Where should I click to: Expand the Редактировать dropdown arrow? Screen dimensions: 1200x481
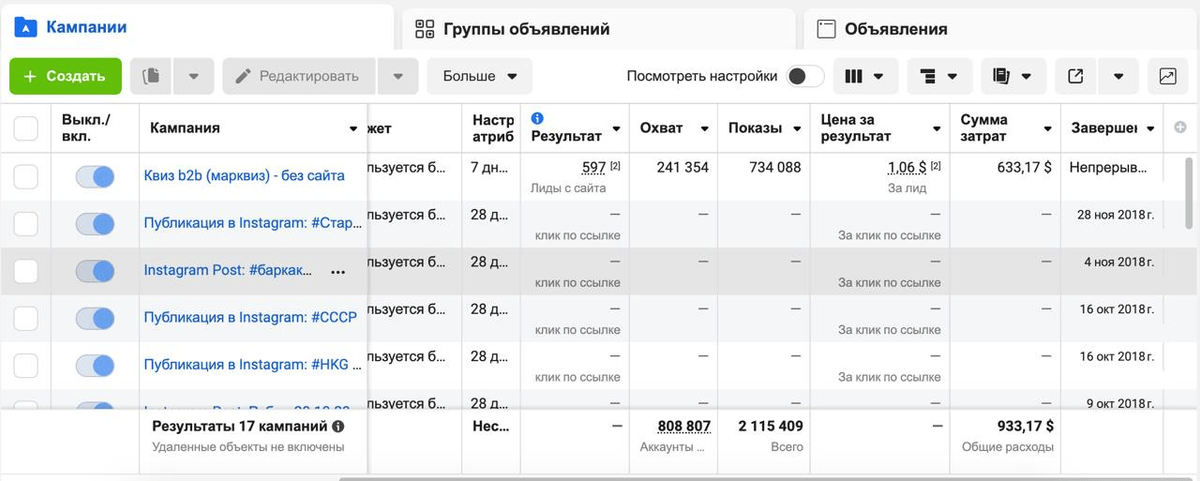click(398, 76)
